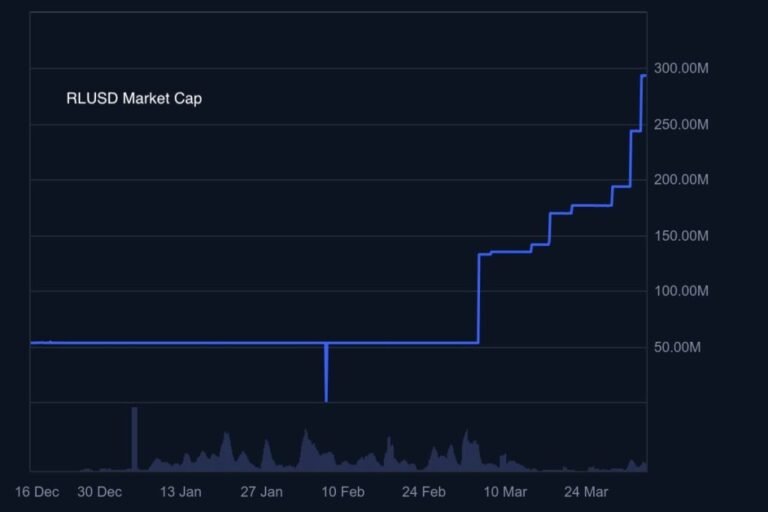Click the 16 Dec date label
The image size is (768, 512).
(38, 492)
